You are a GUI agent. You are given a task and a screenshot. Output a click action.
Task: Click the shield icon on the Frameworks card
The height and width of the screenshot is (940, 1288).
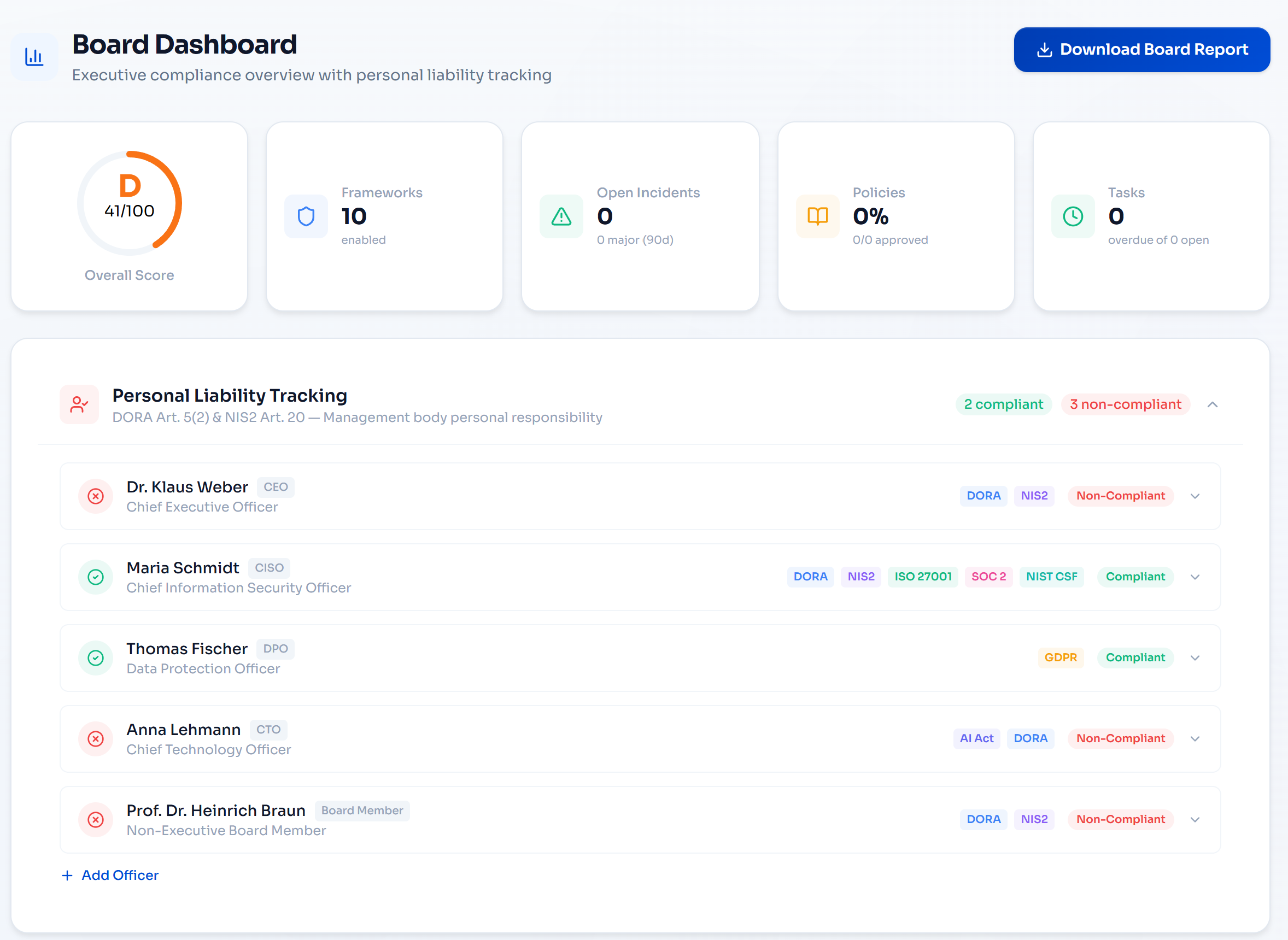coord(306,216)
